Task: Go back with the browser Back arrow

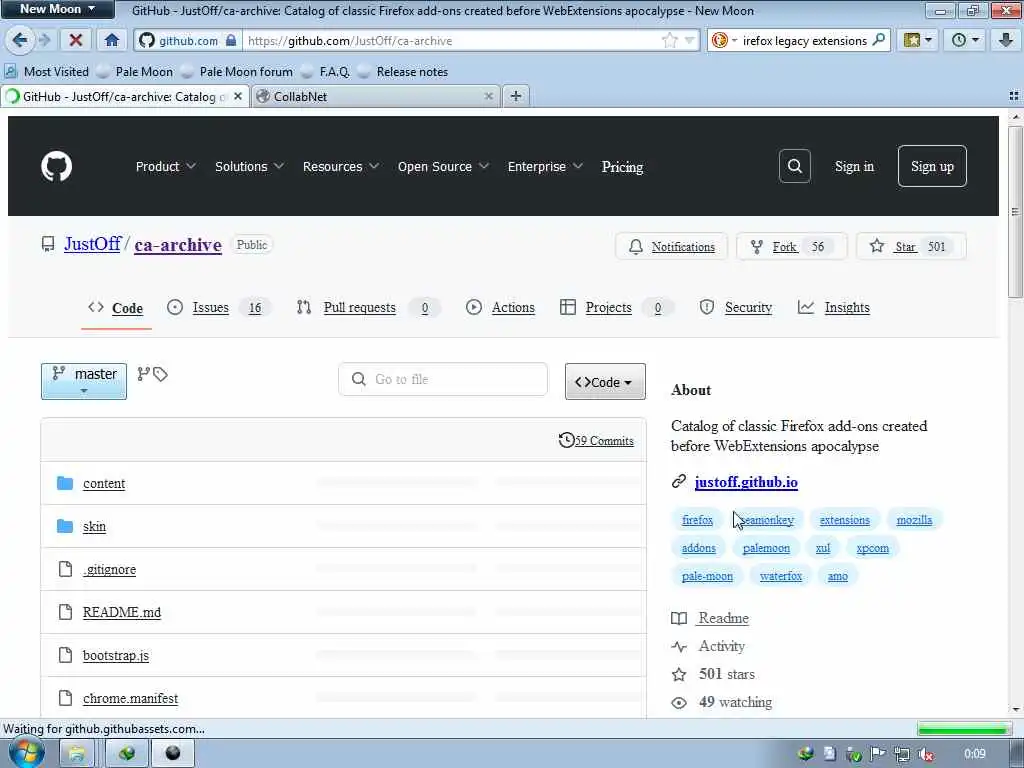Action: (20, 40)
